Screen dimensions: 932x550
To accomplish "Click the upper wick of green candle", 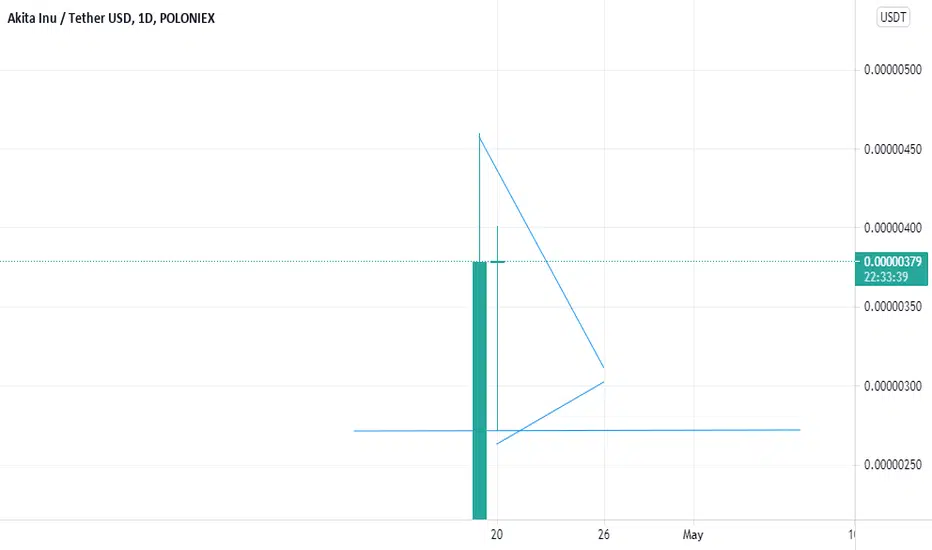I will coord(480,197).
